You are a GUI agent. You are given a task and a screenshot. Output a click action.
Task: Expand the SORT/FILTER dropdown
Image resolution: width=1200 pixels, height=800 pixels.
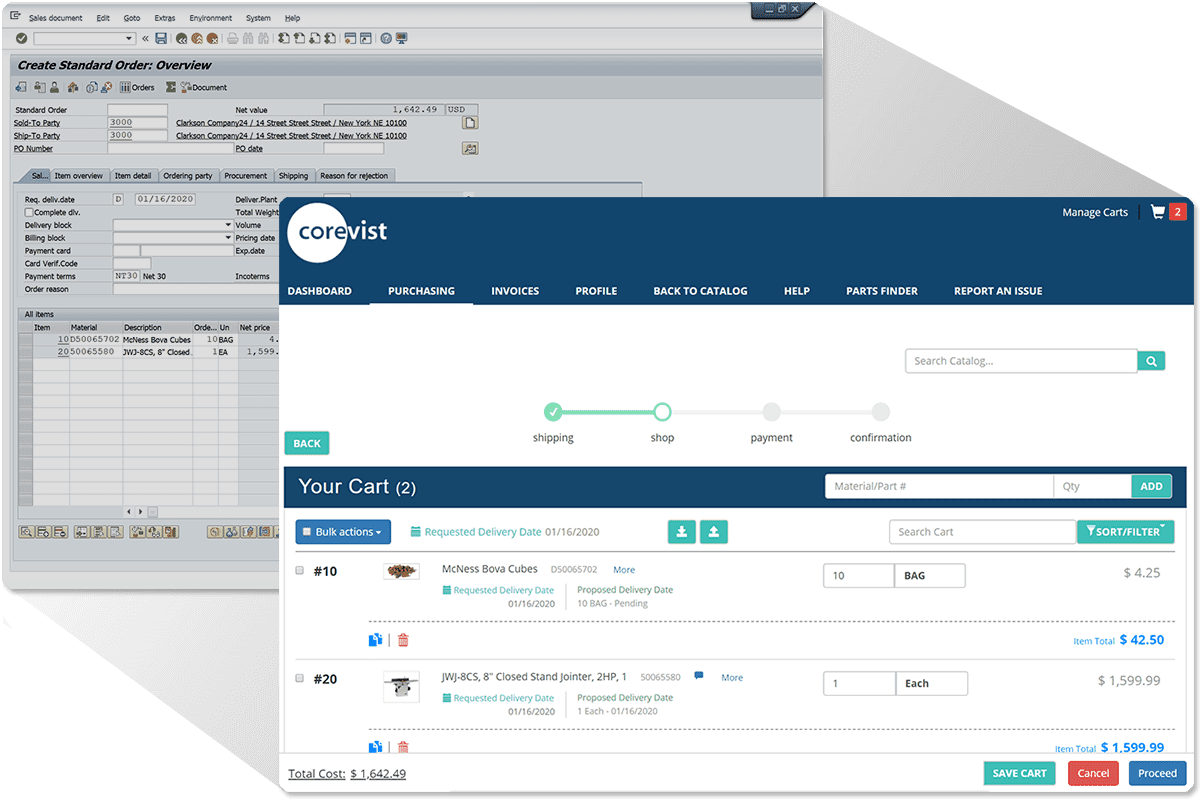[1126, 531]
